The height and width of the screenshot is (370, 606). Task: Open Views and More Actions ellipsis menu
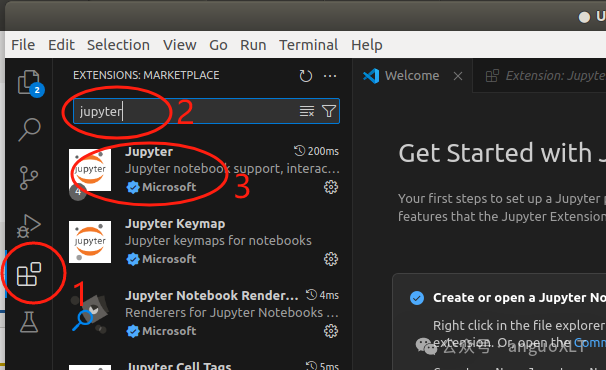330,76
